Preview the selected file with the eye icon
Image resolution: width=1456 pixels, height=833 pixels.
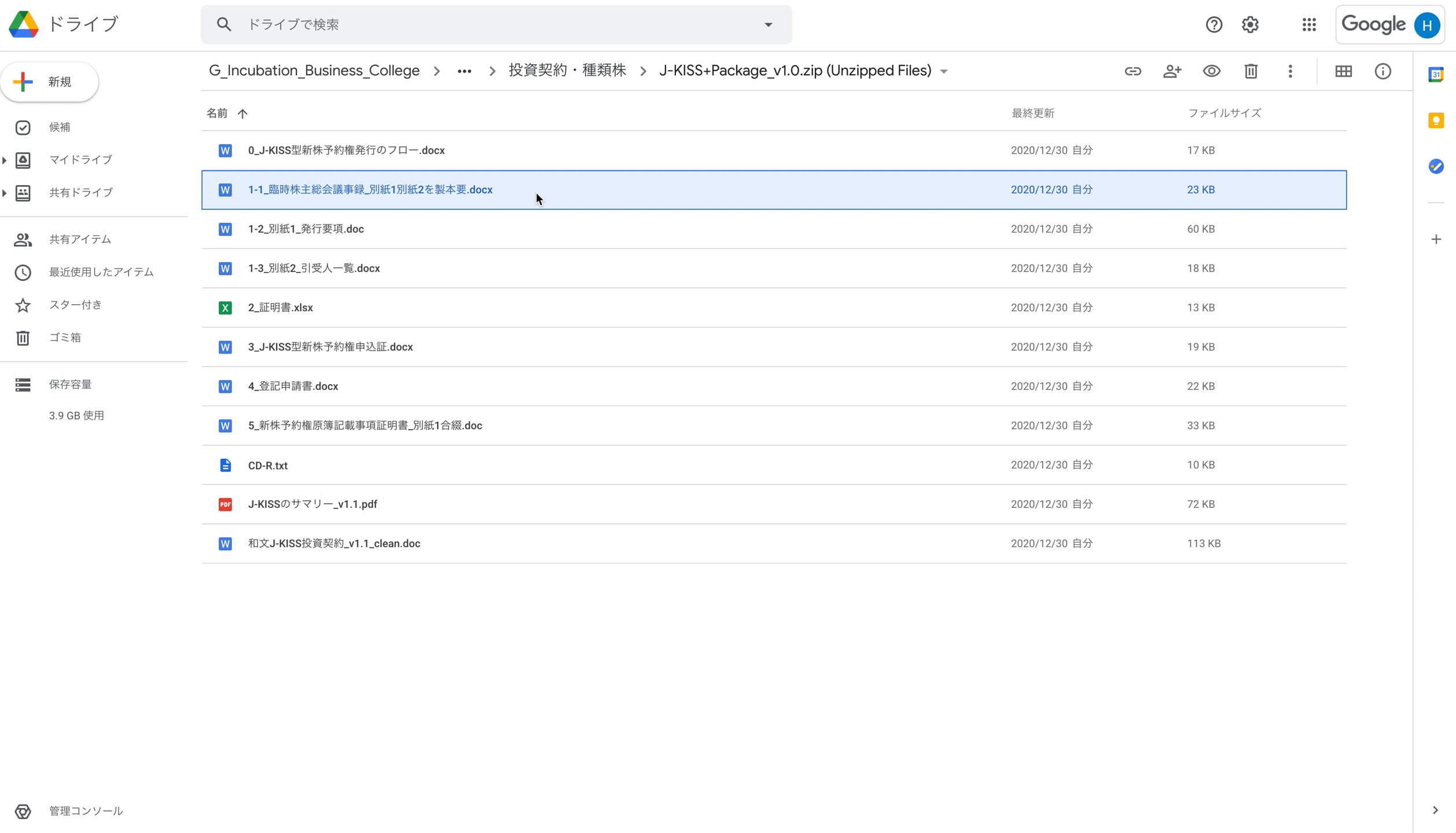pyautogui.click(x=1212, y=71)
